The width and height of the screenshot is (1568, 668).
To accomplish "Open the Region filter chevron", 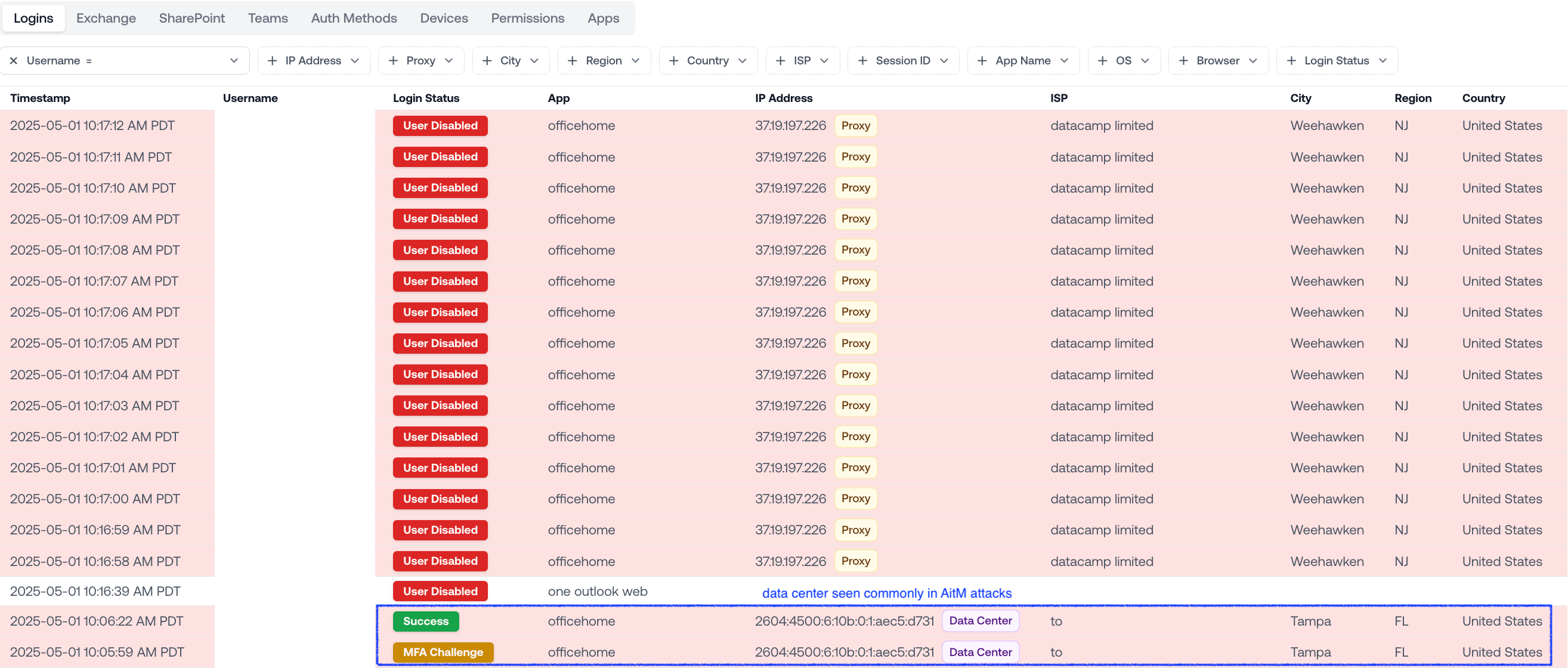I will tap(635, 61).
